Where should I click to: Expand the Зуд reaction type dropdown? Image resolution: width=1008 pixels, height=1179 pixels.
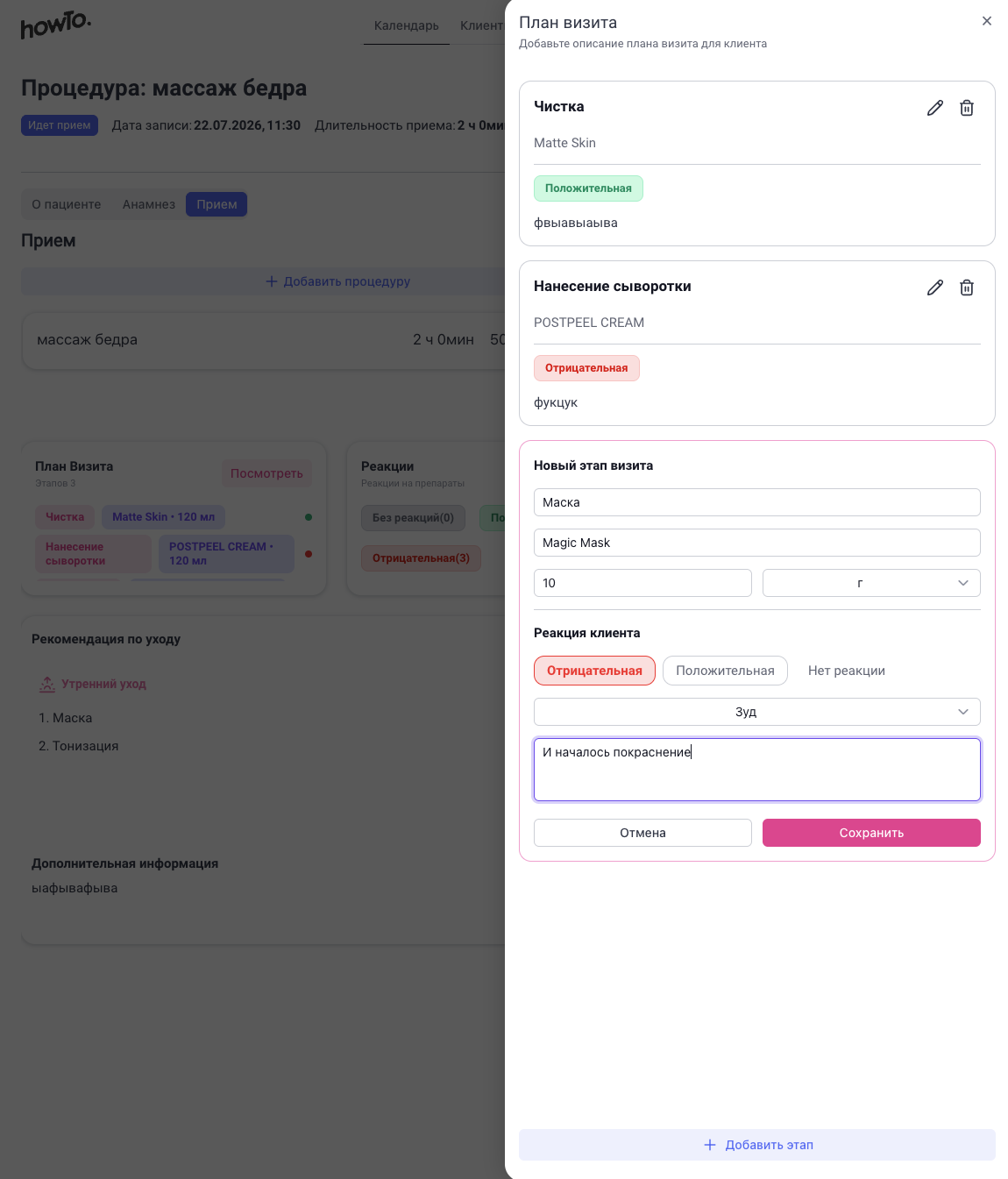[x=757, y=712]
